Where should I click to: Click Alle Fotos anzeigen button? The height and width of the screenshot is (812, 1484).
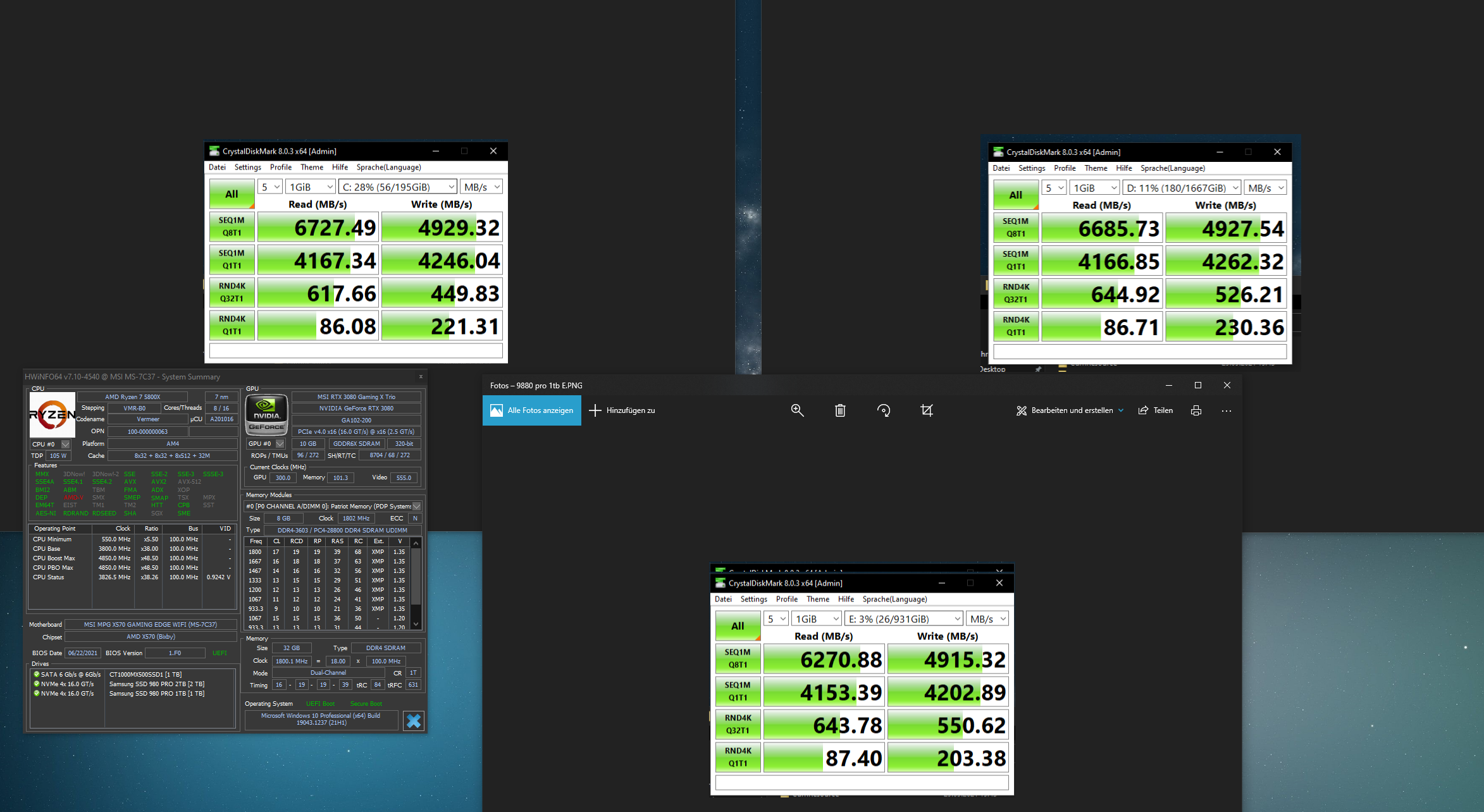point(532,410)
